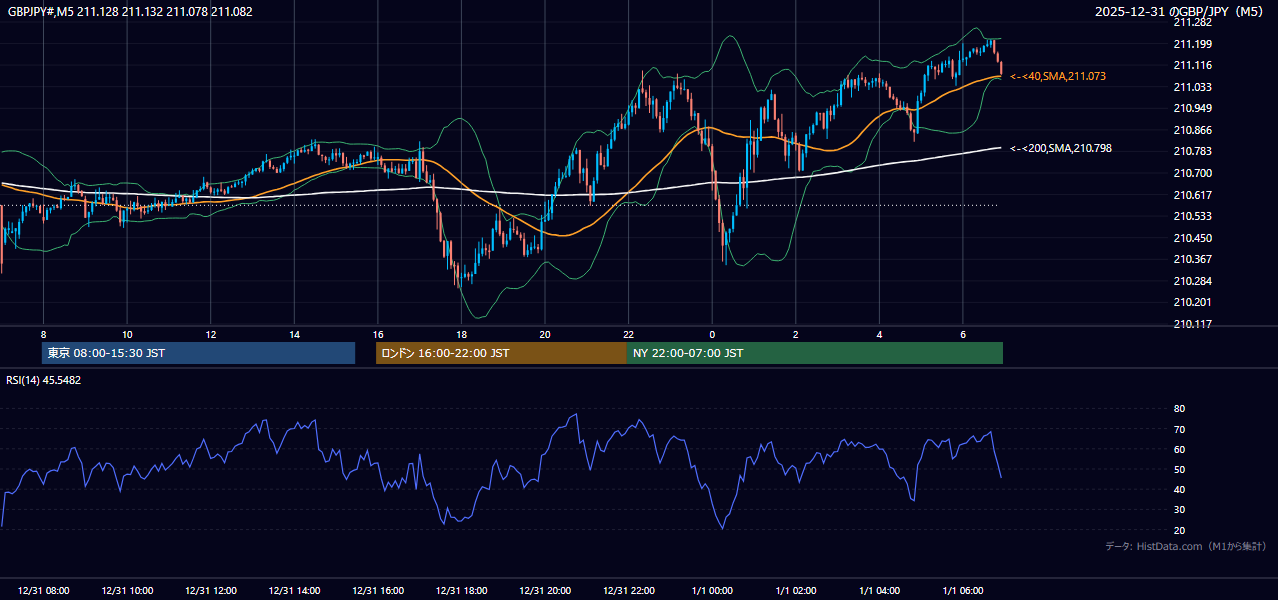
Task: Click RSI scale value 60
Action: coord(1179,449)
